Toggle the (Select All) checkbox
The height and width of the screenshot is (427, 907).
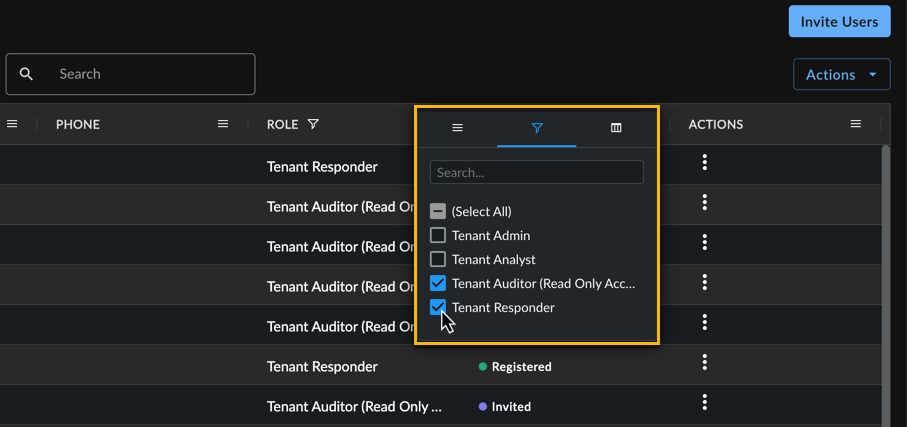438,212
